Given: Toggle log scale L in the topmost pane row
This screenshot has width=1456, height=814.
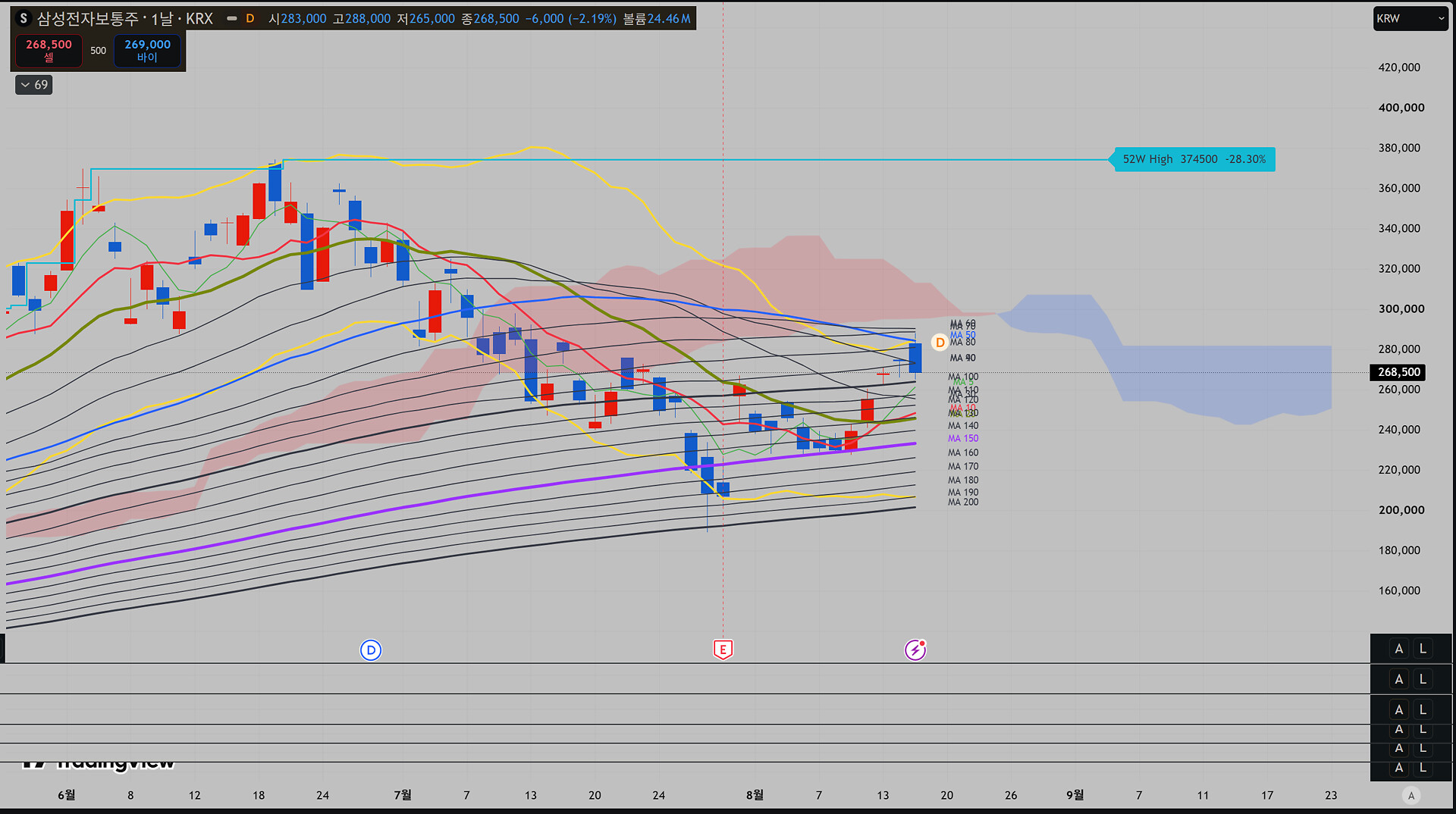Looking at the screenshot, I should (1423, 649).
